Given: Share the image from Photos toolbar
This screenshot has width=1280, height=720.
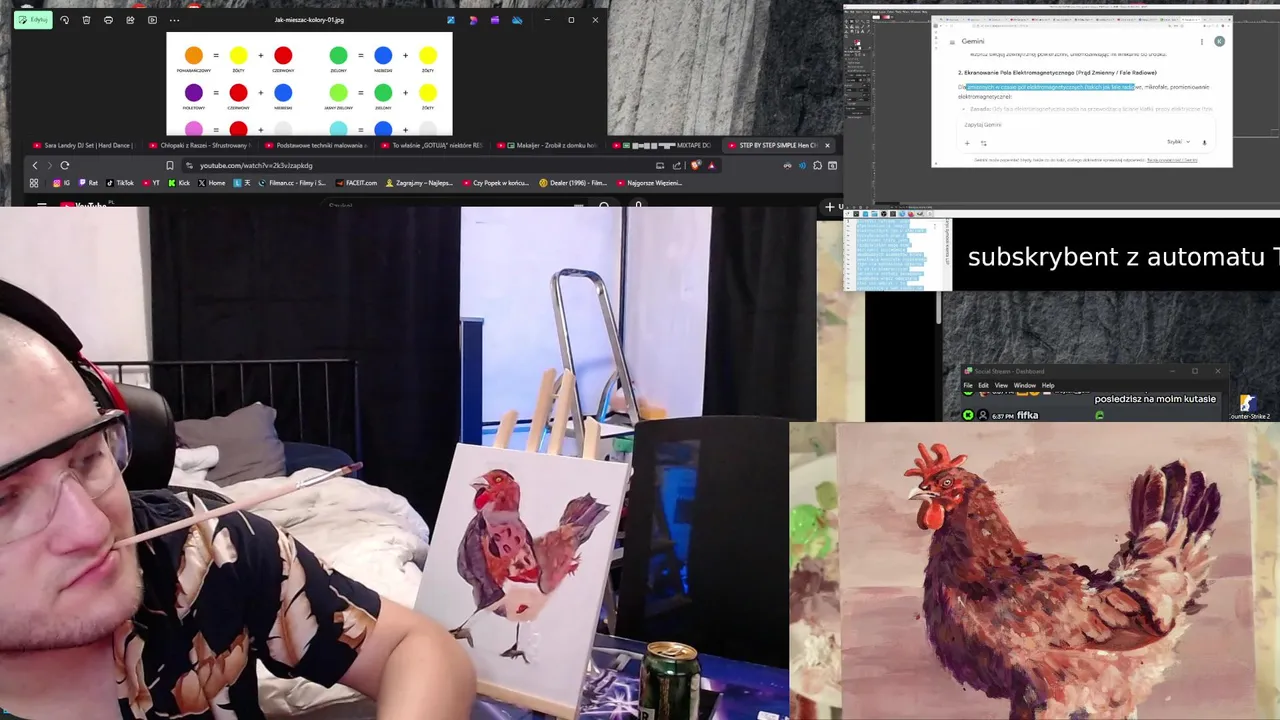Looking at the screenshot, I should tap(130, 20).
